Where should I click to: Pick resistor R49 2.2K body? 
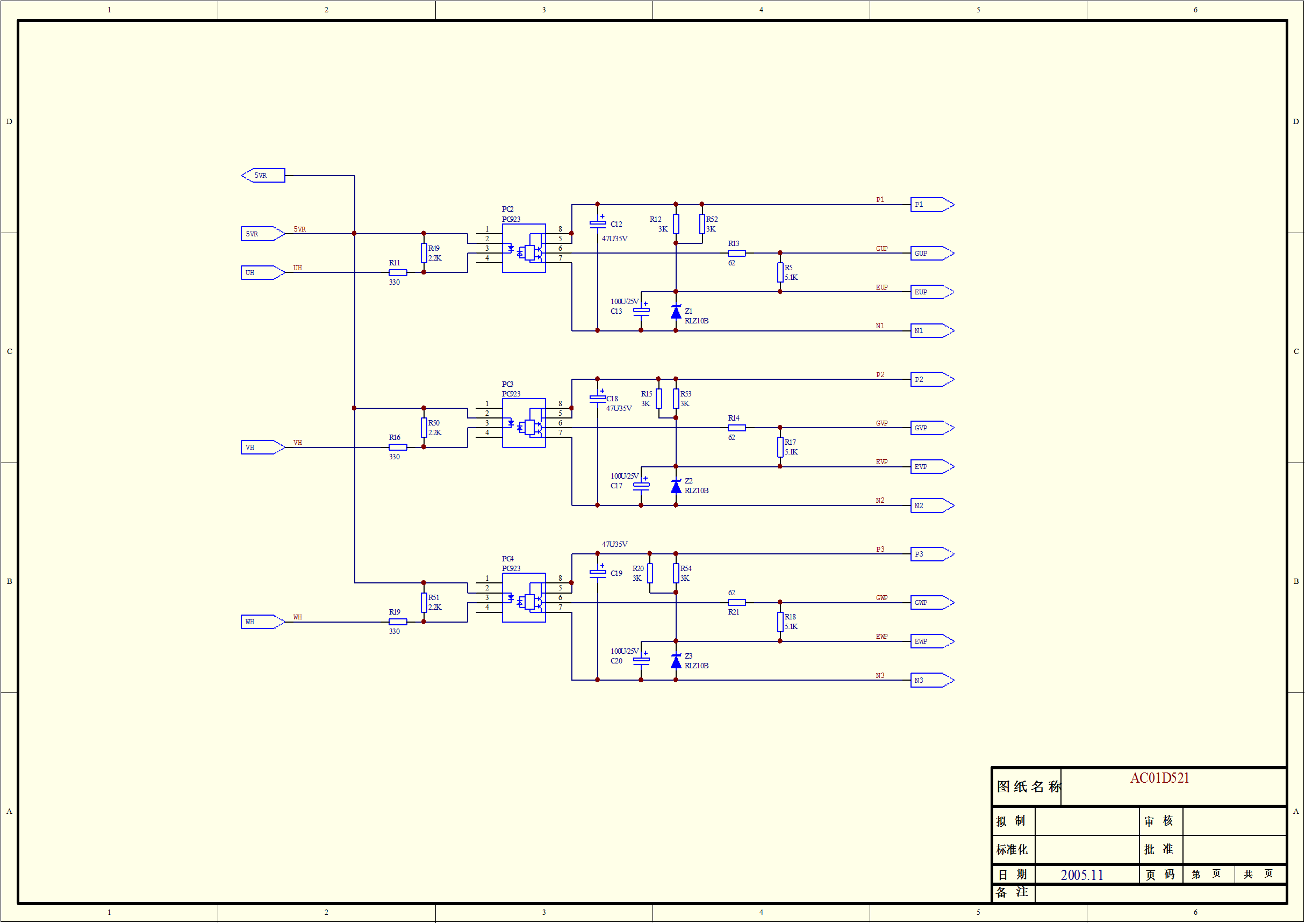click(424, 253)
